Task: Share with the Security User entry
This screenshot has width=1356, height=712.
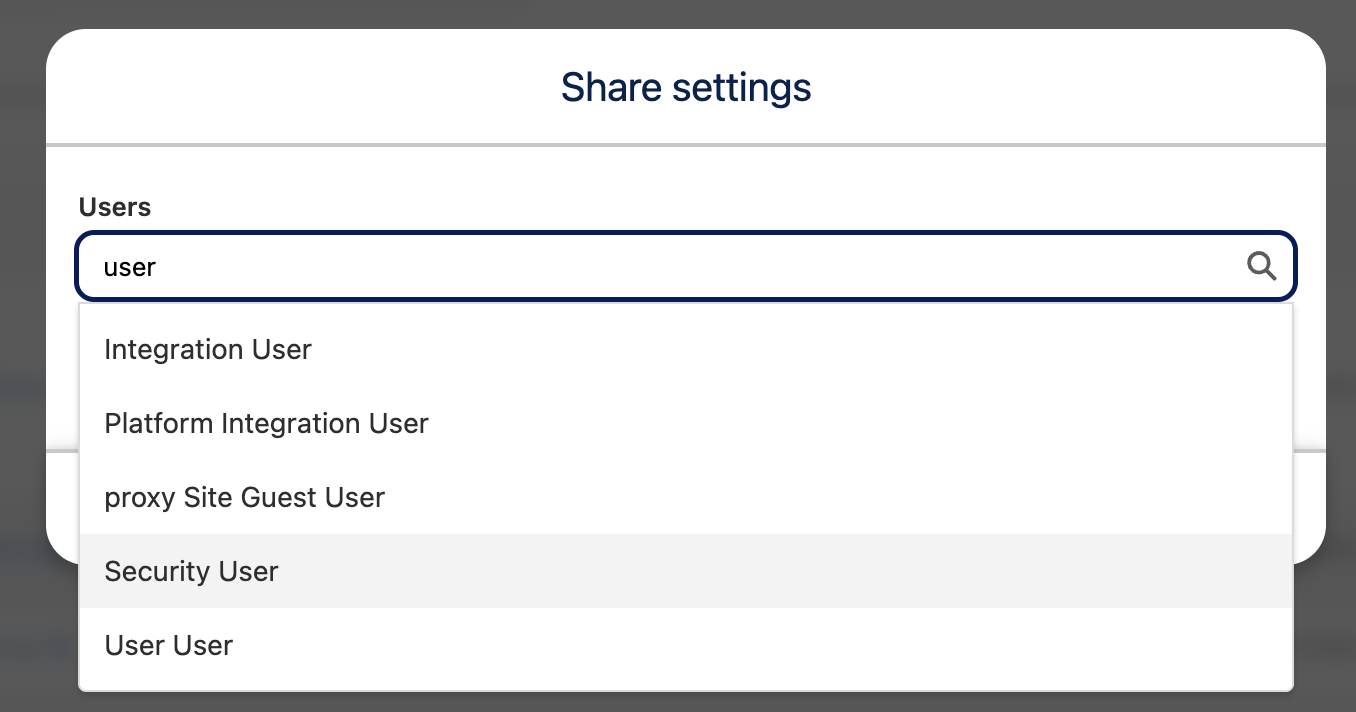Action: point(191,572)
